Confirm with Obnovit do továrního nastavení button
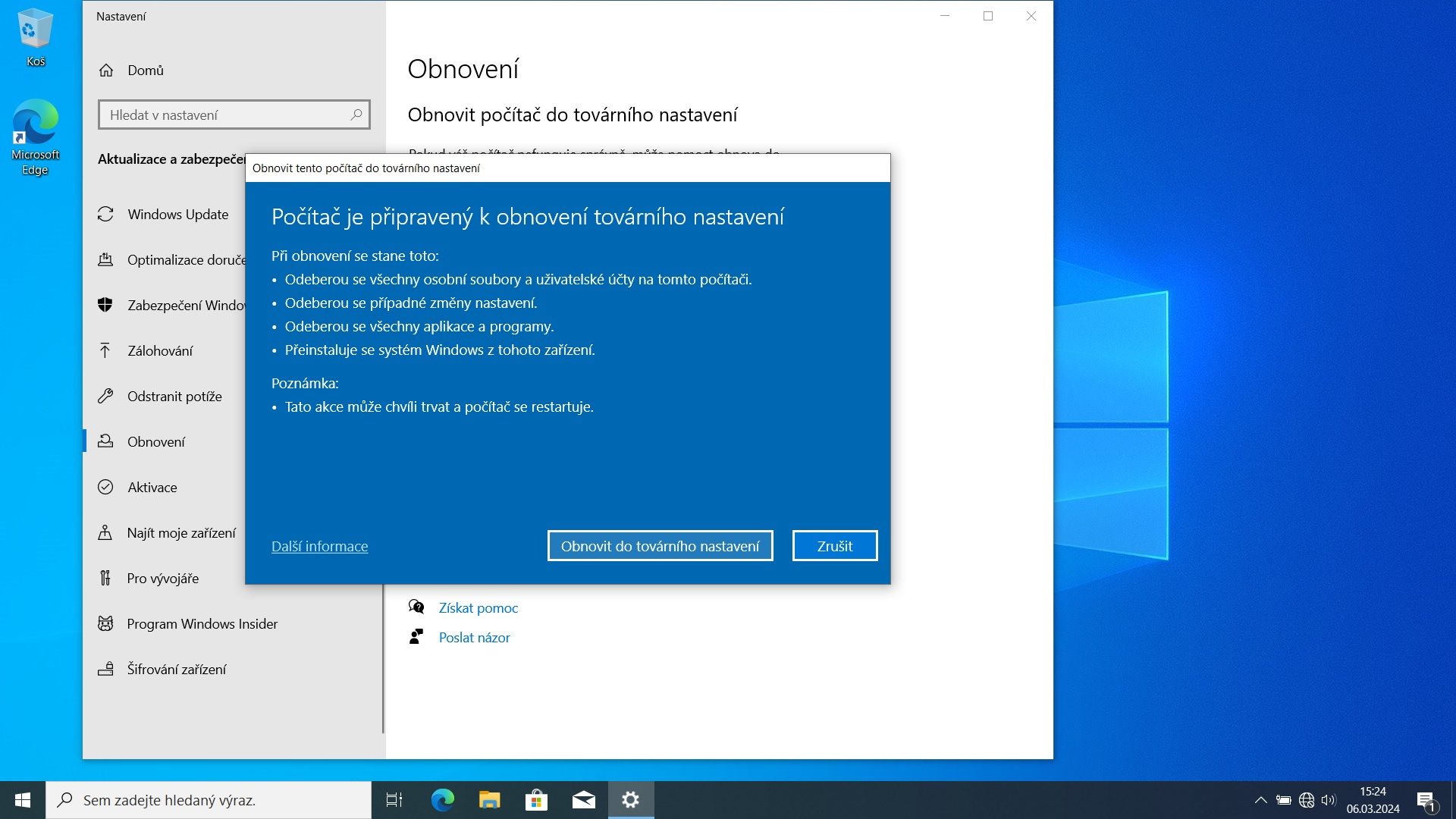This screenshot has height=819, width=1456. tap(660, 546)
